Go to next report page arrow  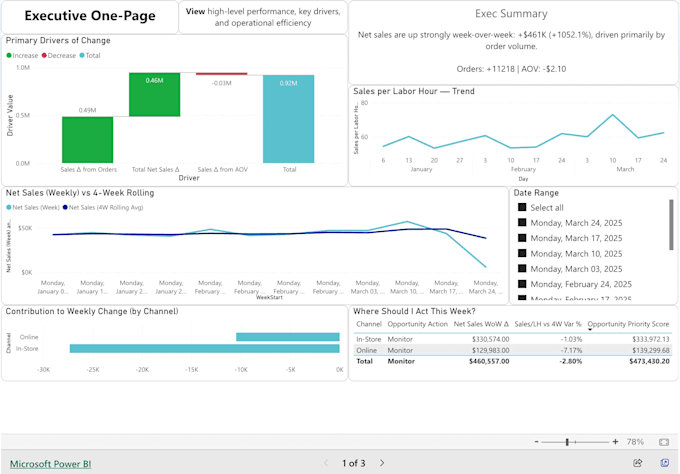[382, 463]
